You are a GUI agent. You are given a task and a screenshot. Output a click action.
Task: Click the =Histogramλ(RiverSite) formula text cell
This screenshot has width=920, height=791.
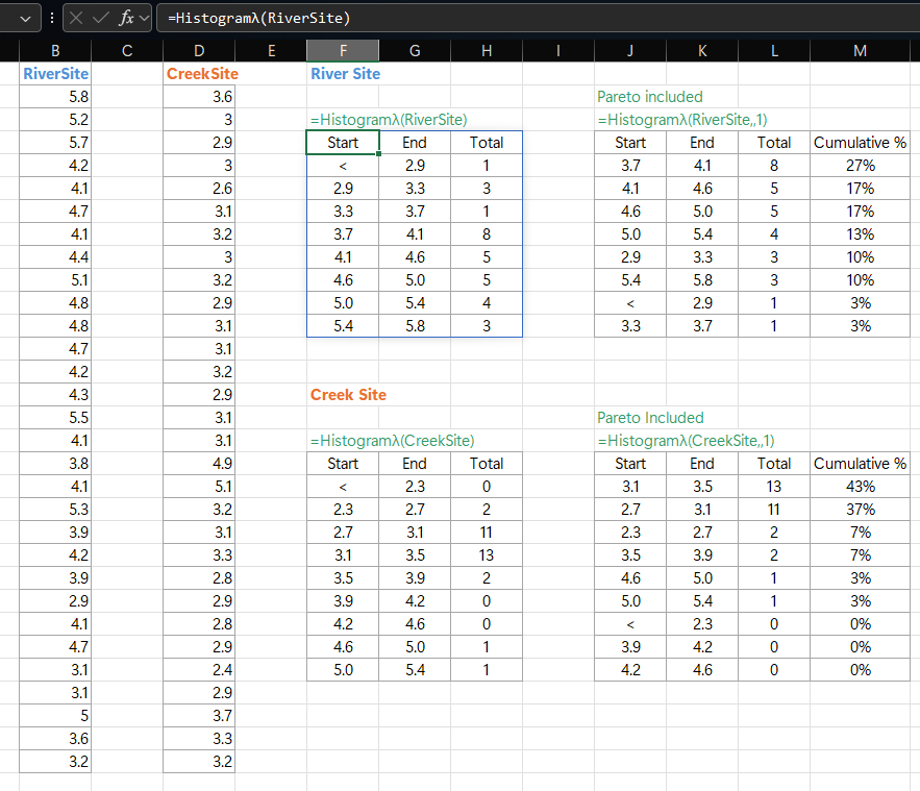tap(388, 120)
